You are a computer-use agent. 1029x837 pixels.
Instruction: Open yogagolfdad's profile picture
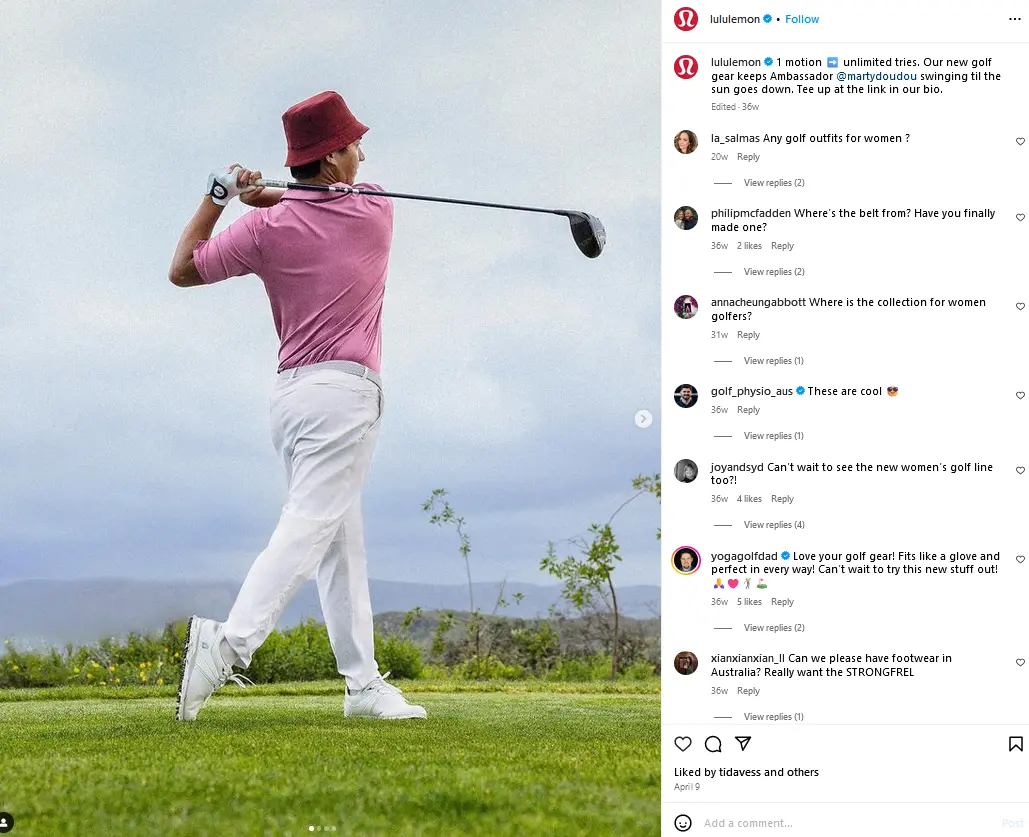[x=685, y=560]
